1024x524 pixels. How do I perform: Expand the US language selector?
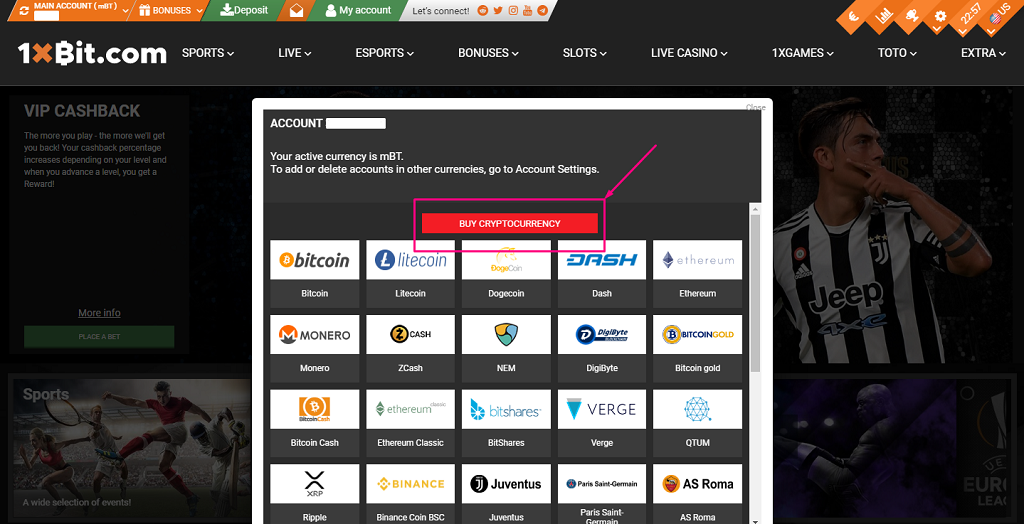tap(998, 16)
